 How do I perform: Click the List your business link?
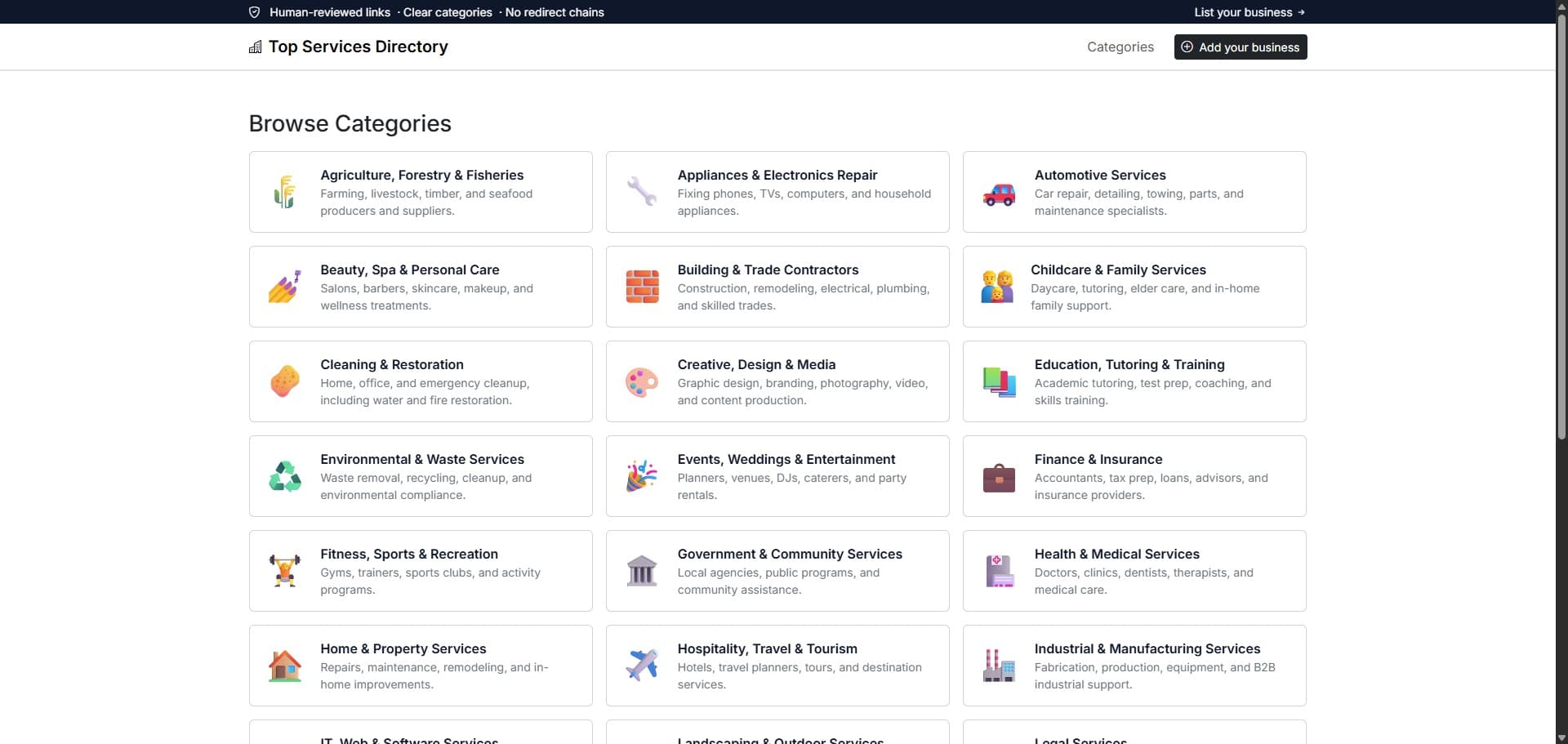[1249, 12]
